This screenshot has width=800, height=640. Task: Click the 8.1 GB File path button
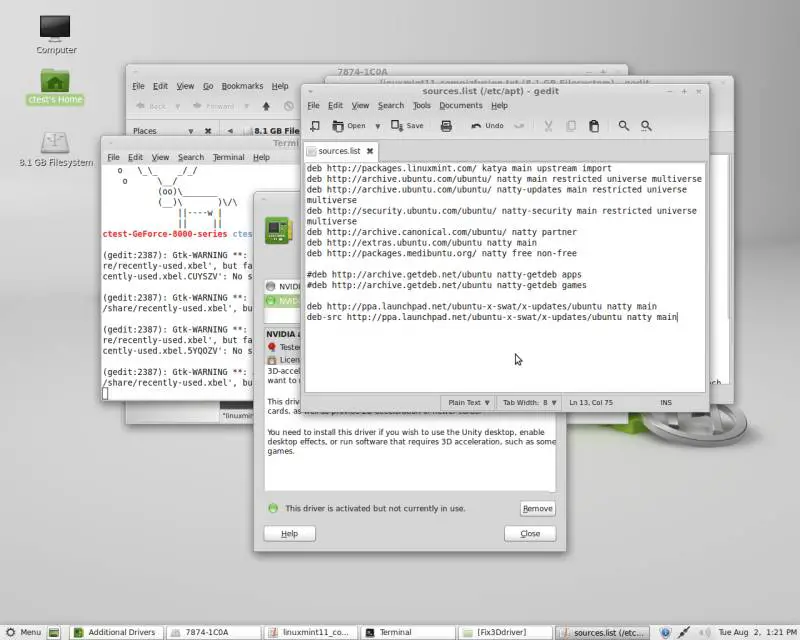pos(272,131)
